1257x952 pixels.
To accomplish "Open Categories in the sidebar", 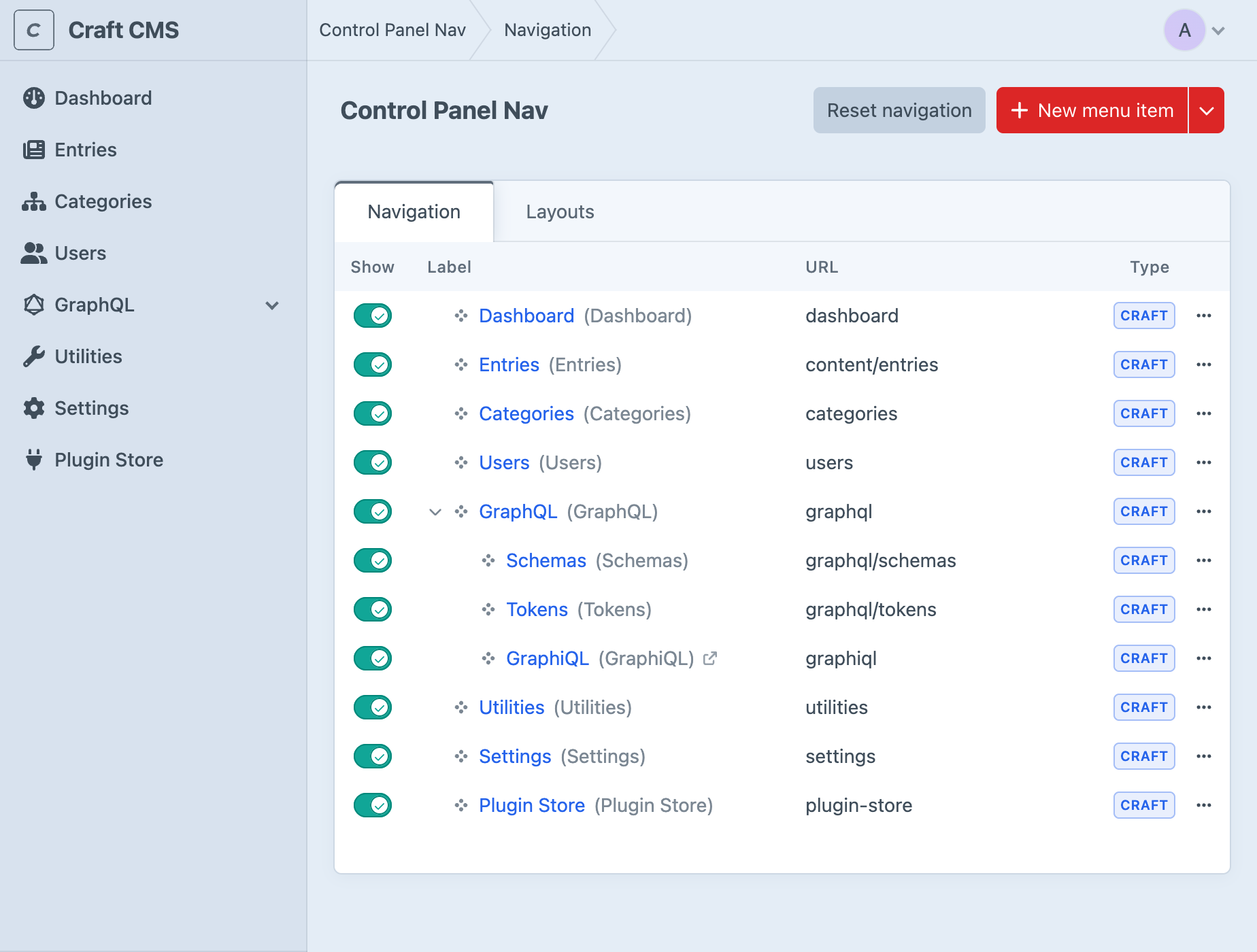I will [87, 201].
